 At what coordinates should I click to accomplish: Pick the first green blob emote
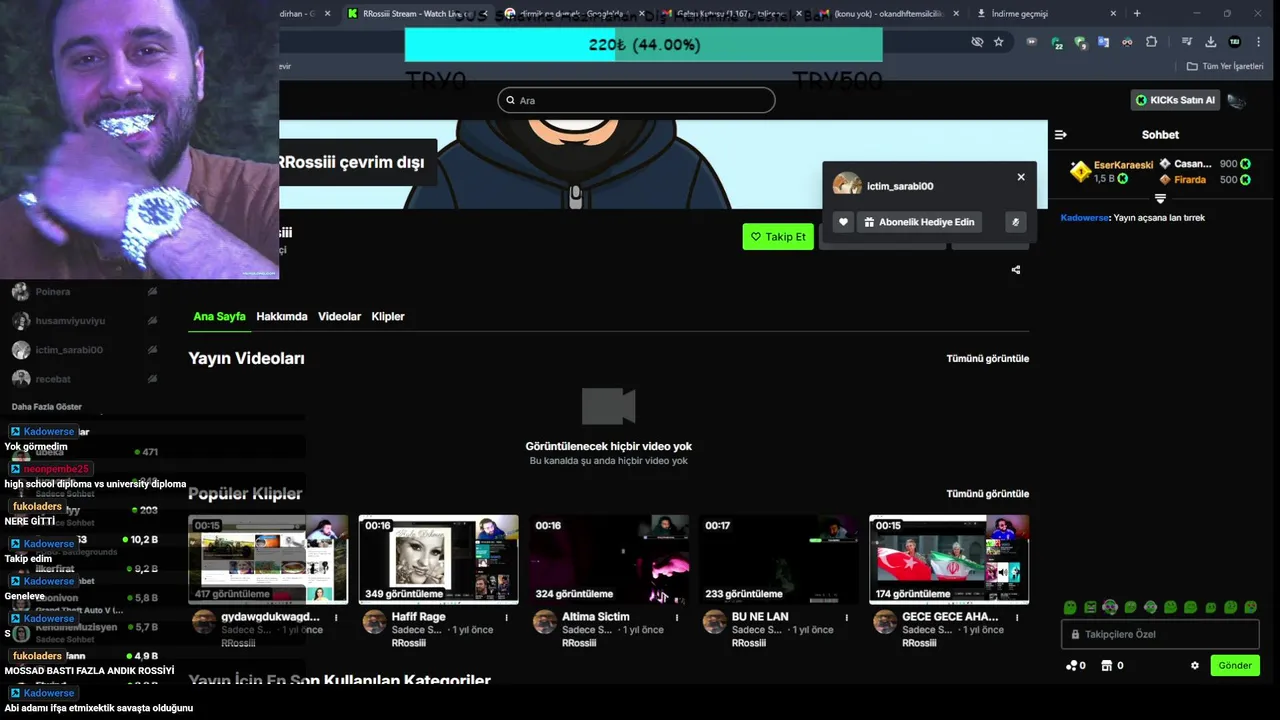coord(1070,607)
